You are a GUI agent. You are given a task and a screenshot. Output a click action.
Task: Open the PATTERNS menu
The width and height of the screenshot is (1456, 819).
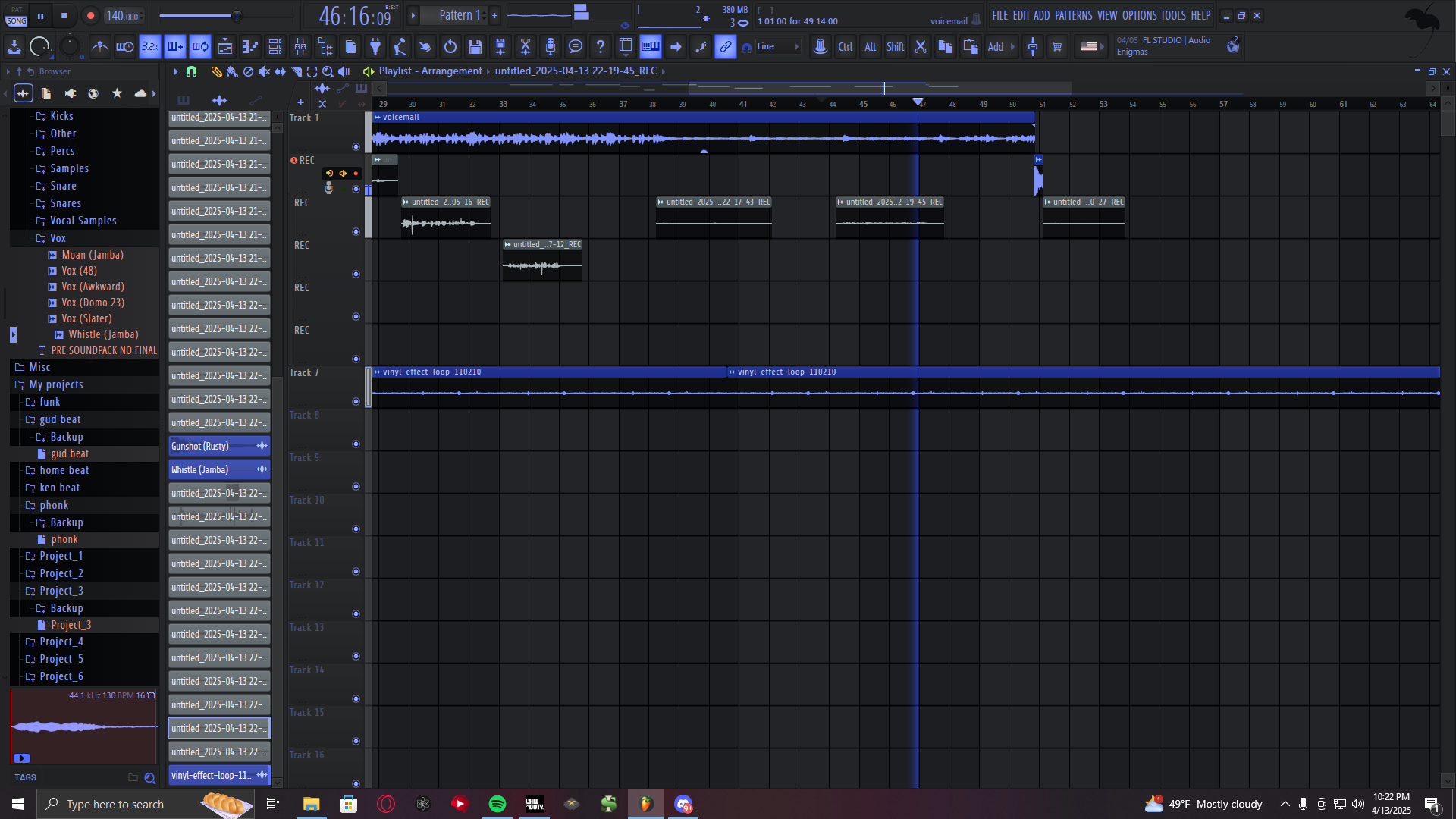[x=1073, y=15]
